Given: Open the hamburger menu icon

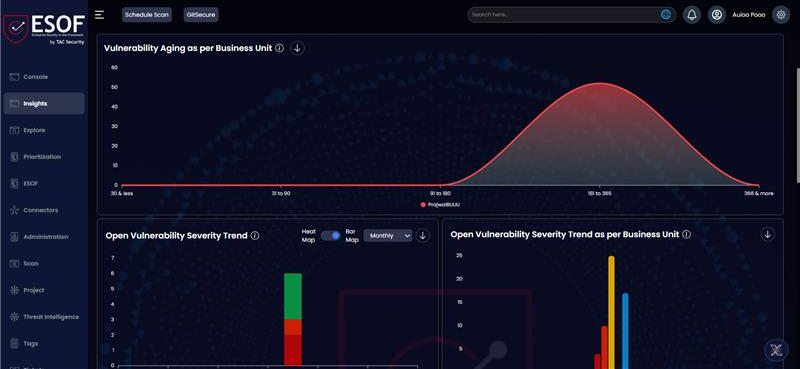Looking at the screenshot, I should (99, 15).
